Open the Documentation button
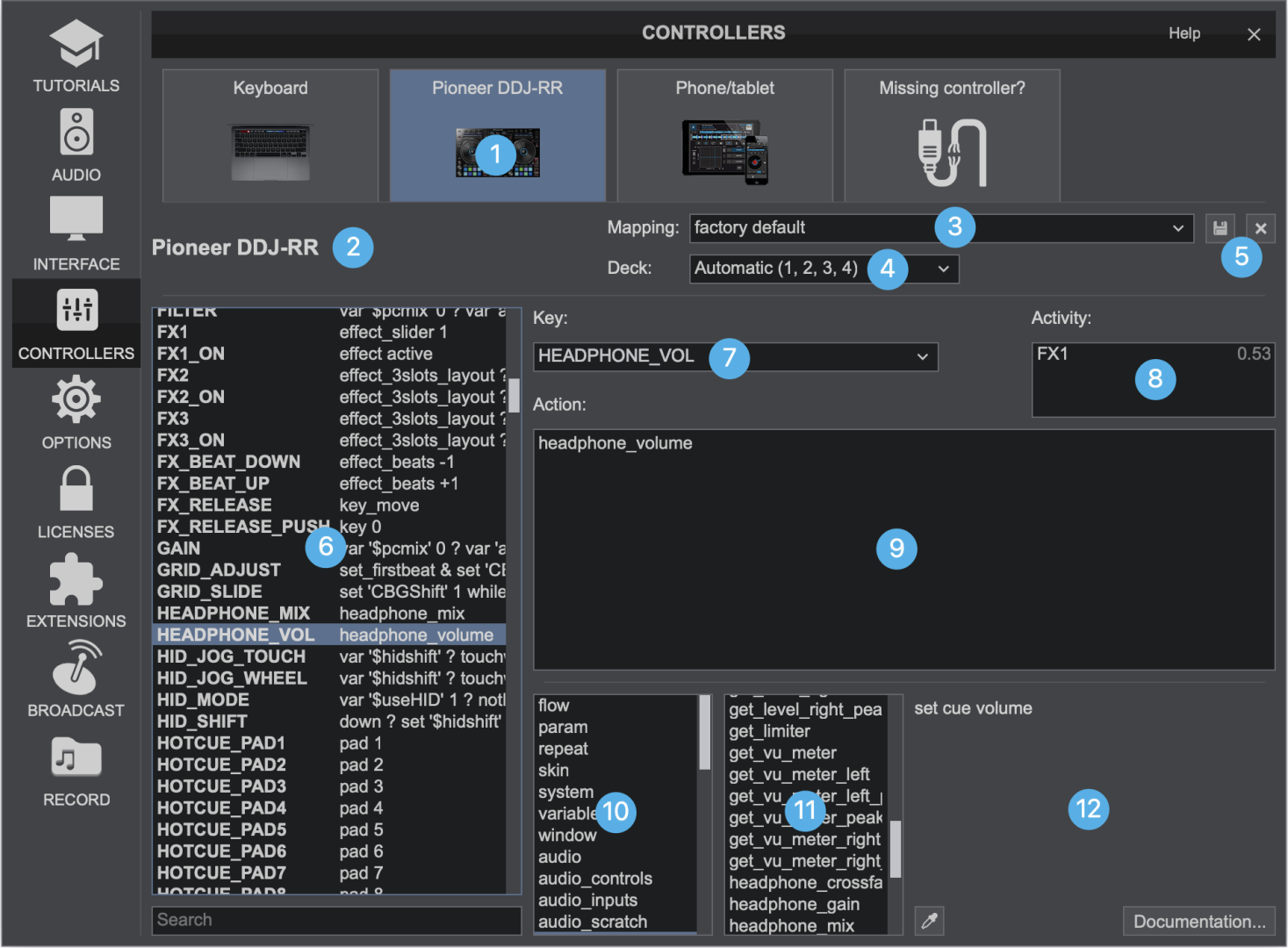The height and width of the screenshot is (948, 1288). click(x=1198, y=921)
